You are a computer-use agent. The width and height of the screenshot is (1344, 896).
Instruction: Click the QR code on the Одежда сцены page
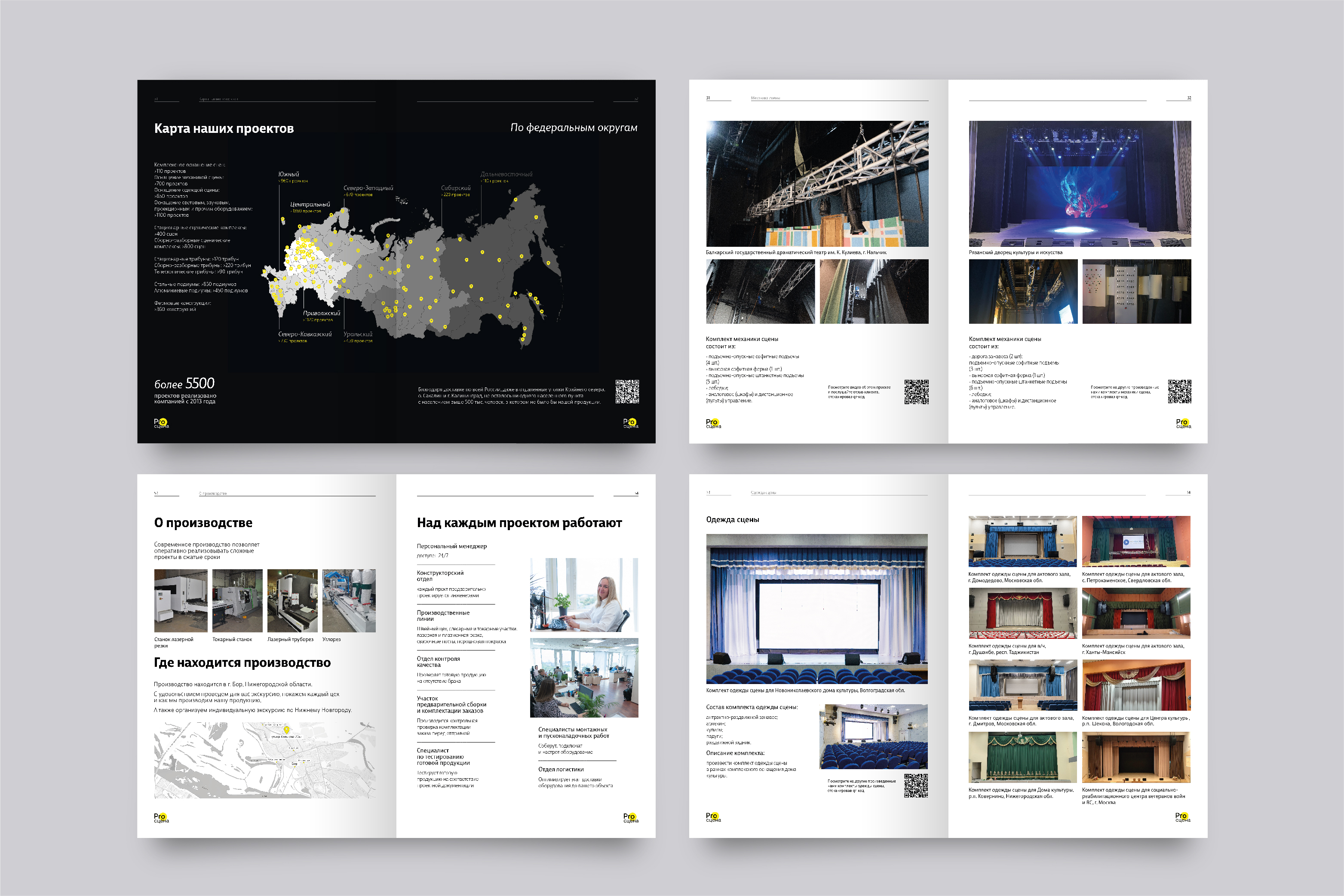pos(916,785)
